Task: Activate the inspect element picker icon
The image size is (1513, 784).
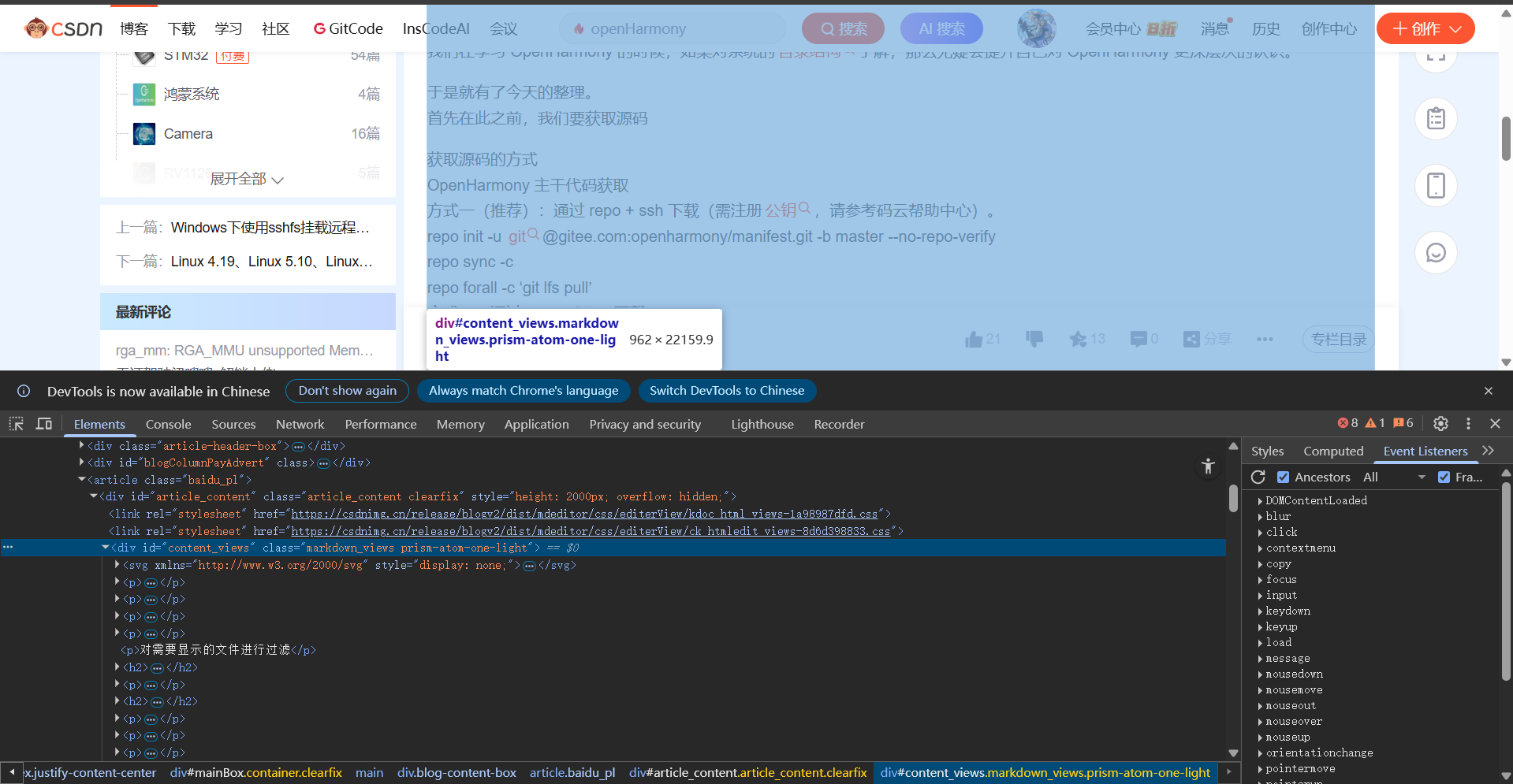Action: pyautogui.click(x=16, y=424)
